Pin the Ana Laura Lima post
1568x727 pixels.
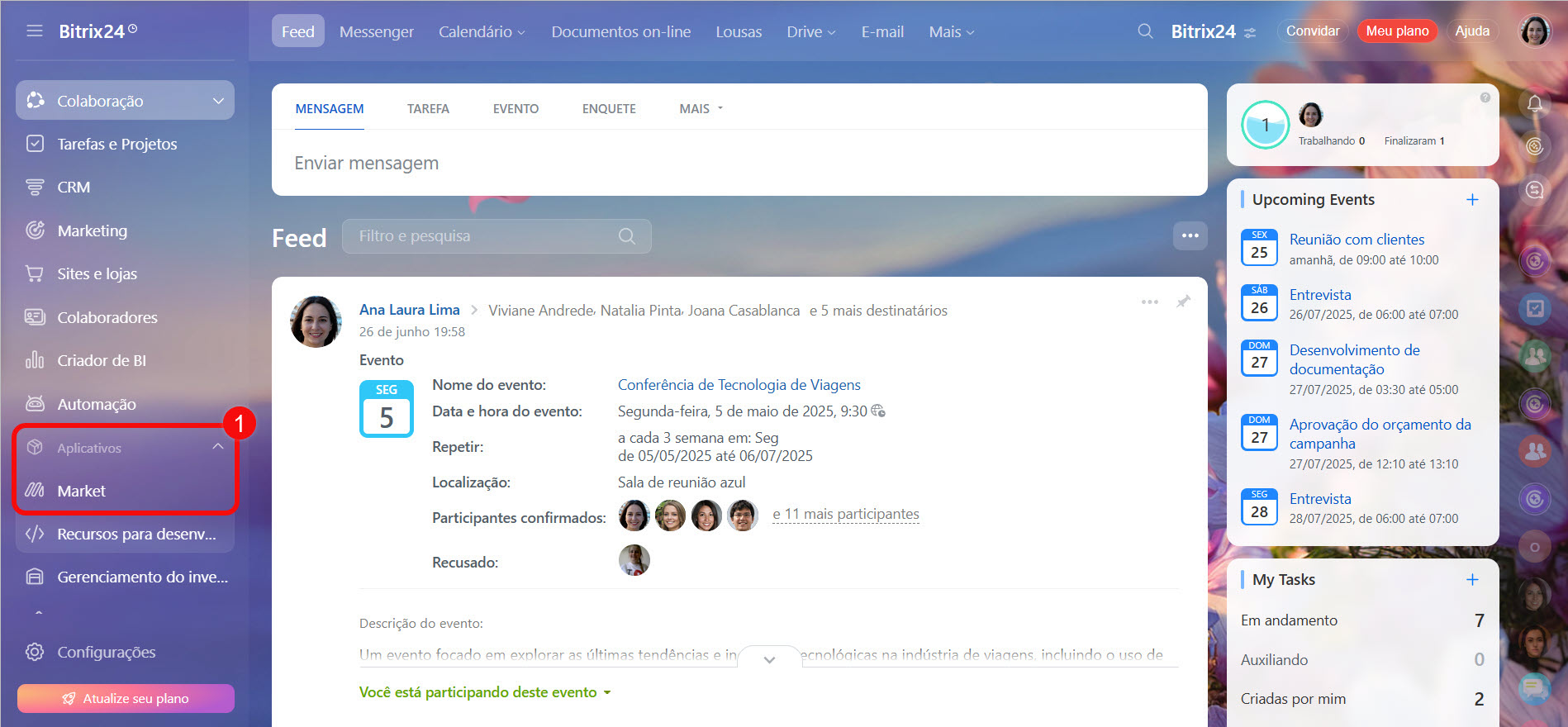coord(1183,302)
